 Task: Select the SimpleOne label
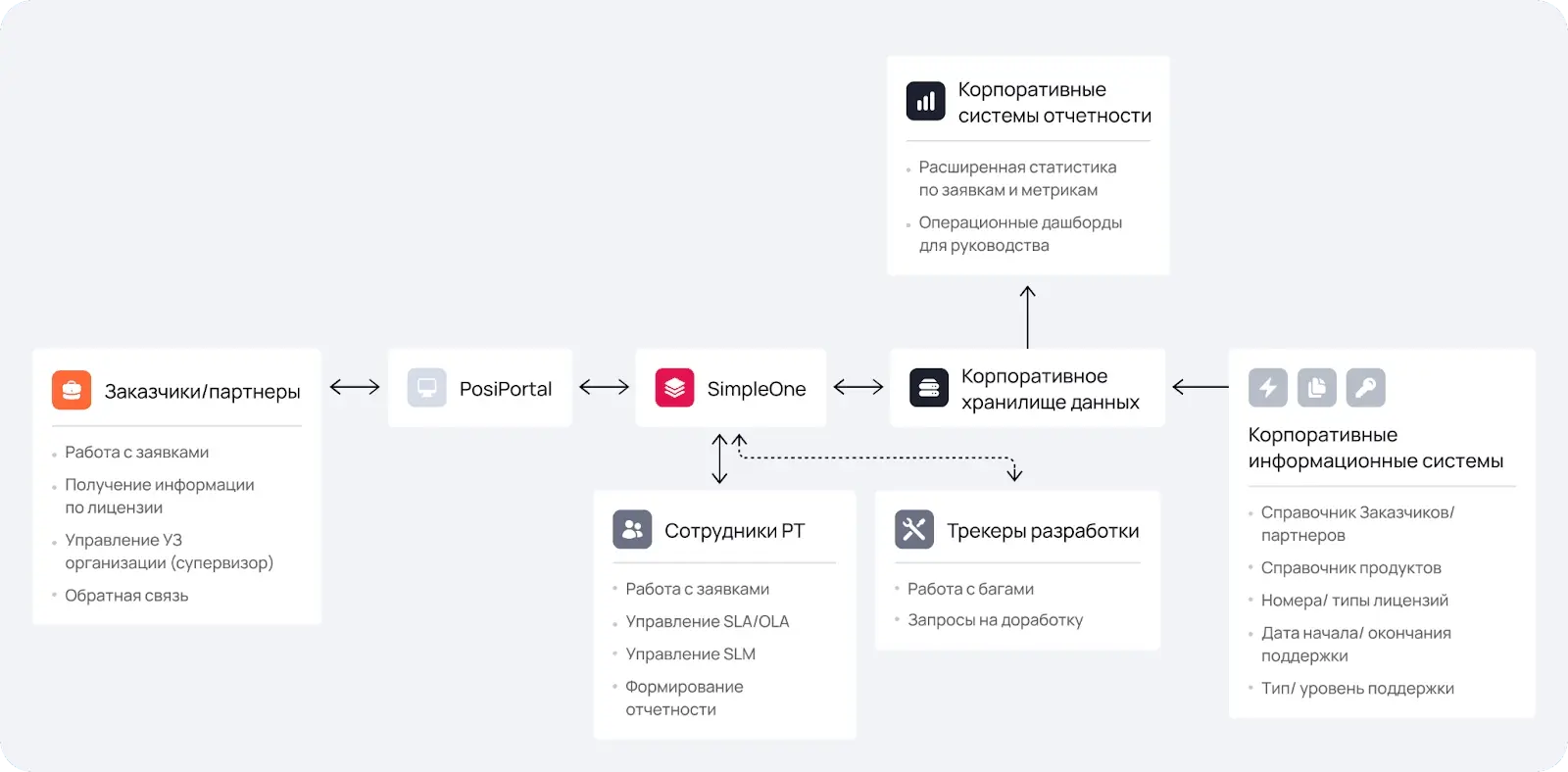(x=757, y=389)
